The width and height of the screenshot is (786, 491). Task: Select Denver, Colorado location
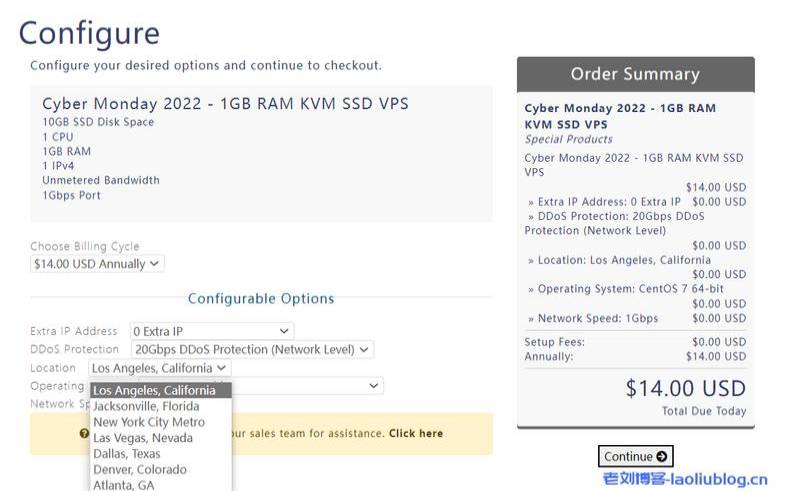[x=140, y=470]
